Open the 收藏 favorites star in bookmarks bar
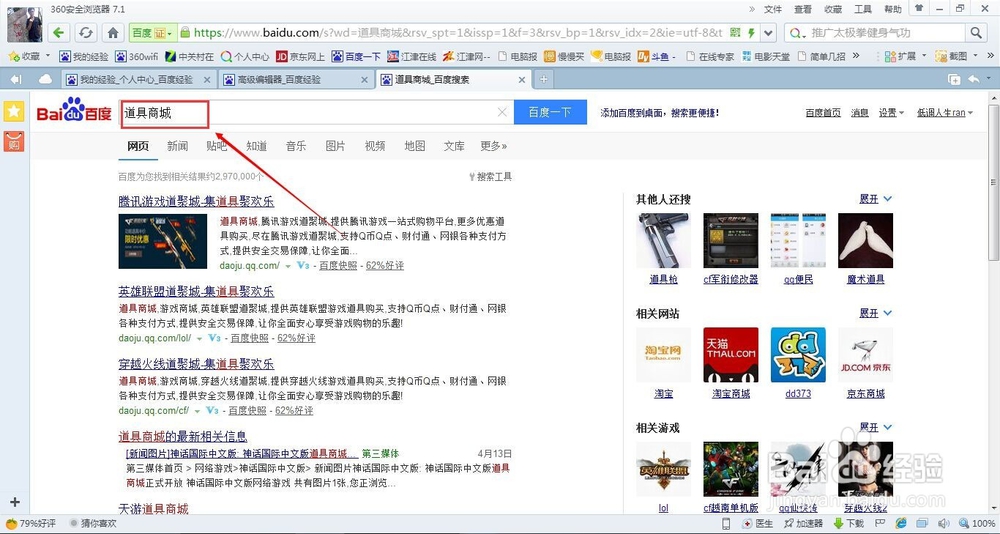 [25, 56]
